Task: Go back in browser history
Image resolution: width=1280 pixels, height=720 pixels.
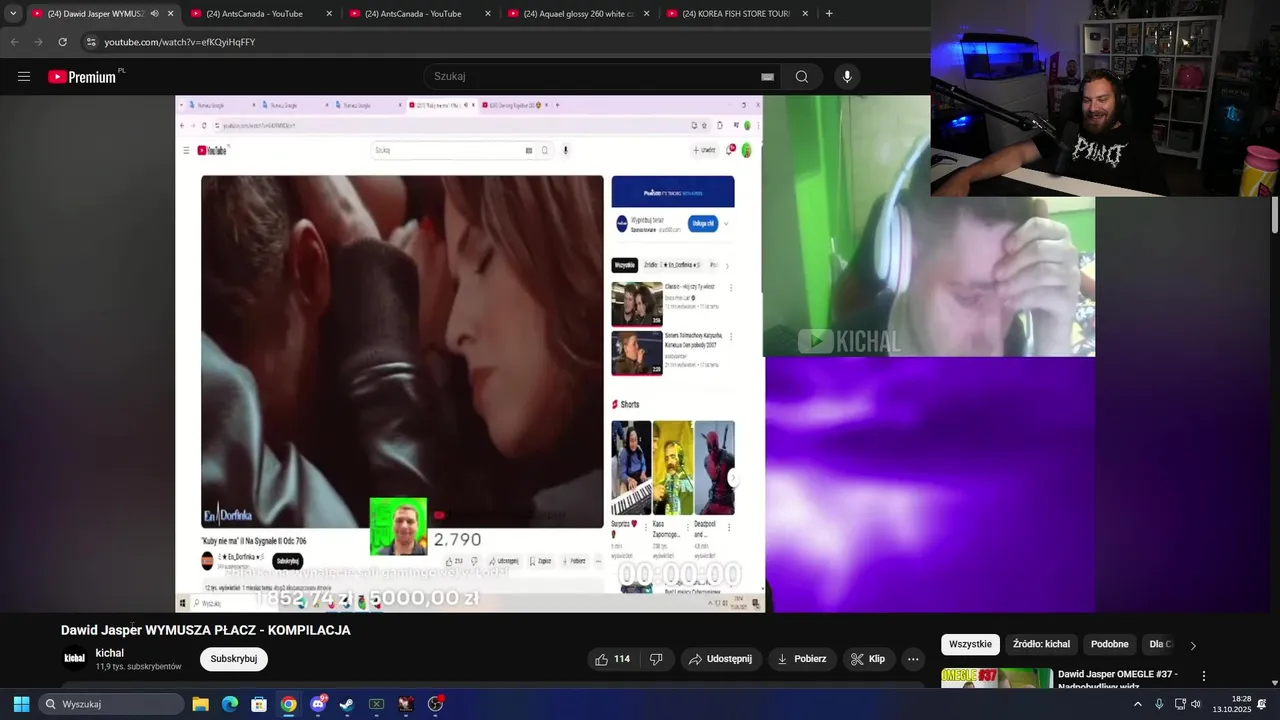Action: 14,42
